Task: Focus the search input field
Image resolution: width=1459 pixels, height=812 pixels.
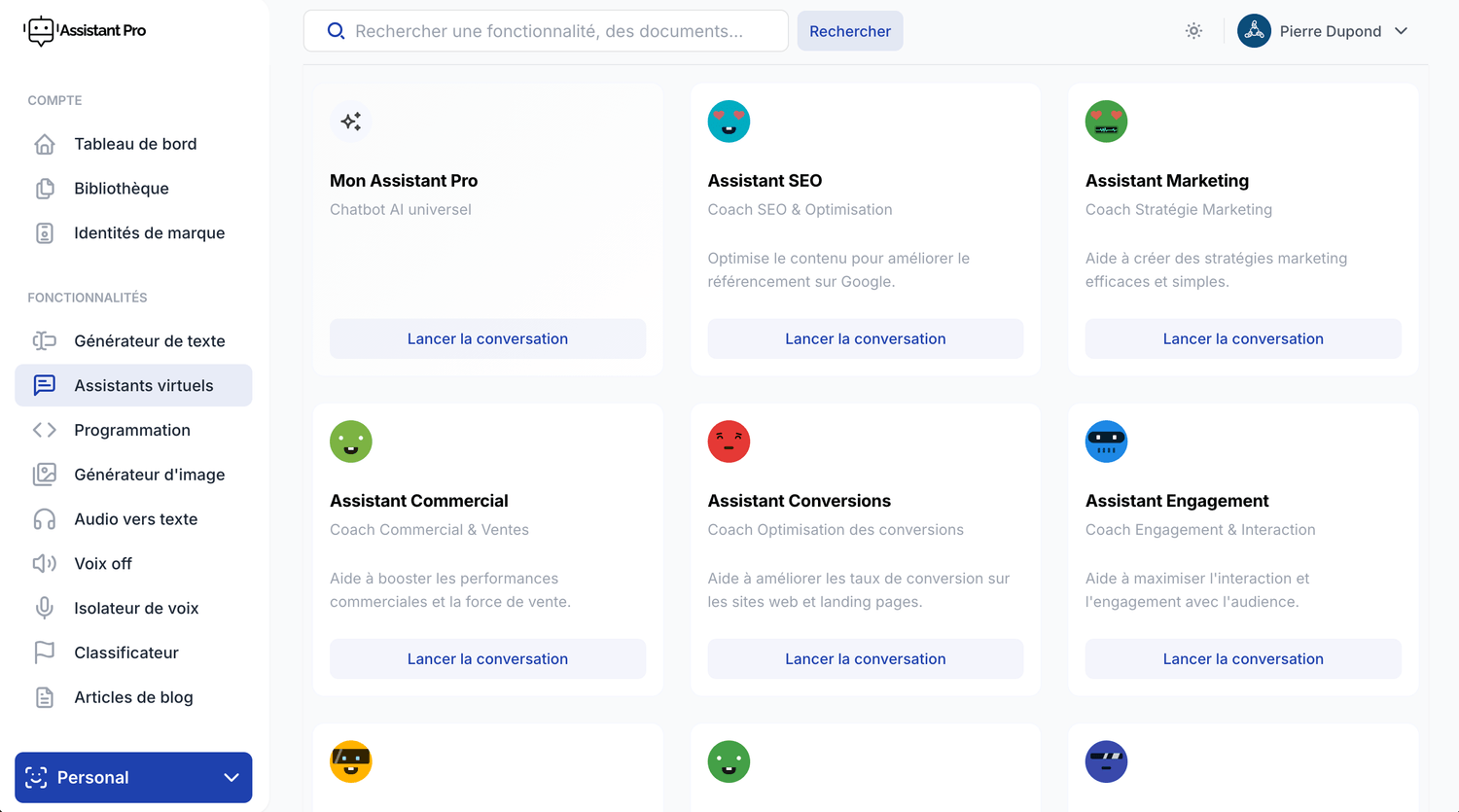Action: pos(546,31)
